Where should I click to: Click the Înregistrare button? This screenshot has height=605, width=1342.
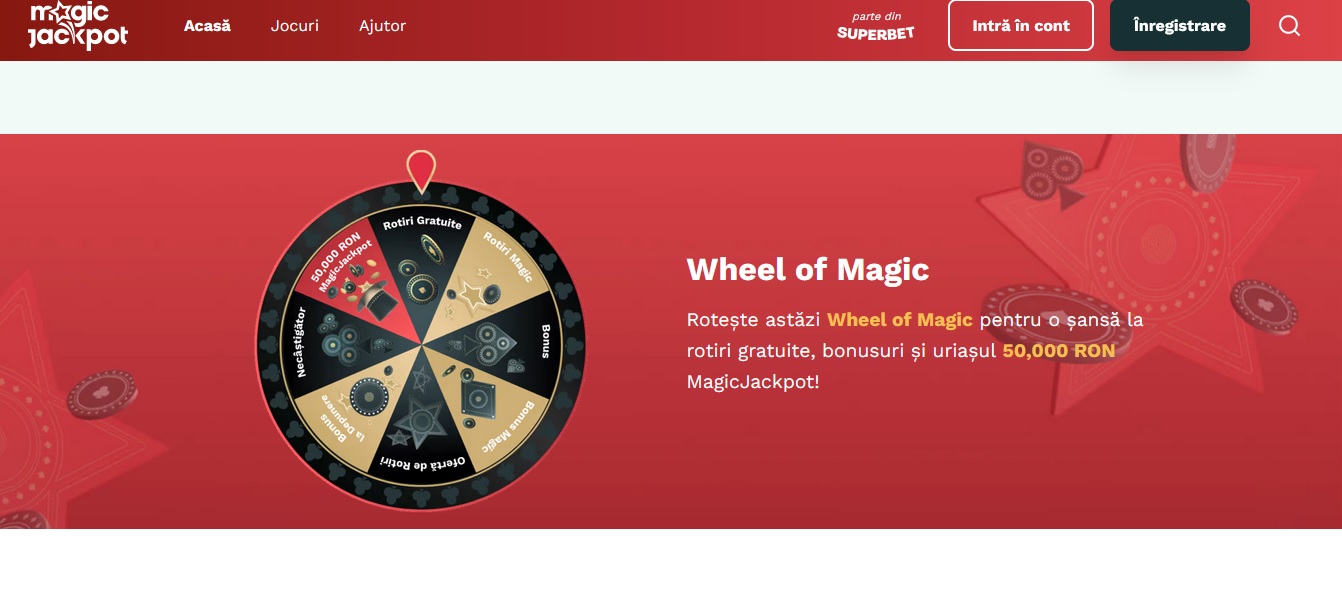1180,26
